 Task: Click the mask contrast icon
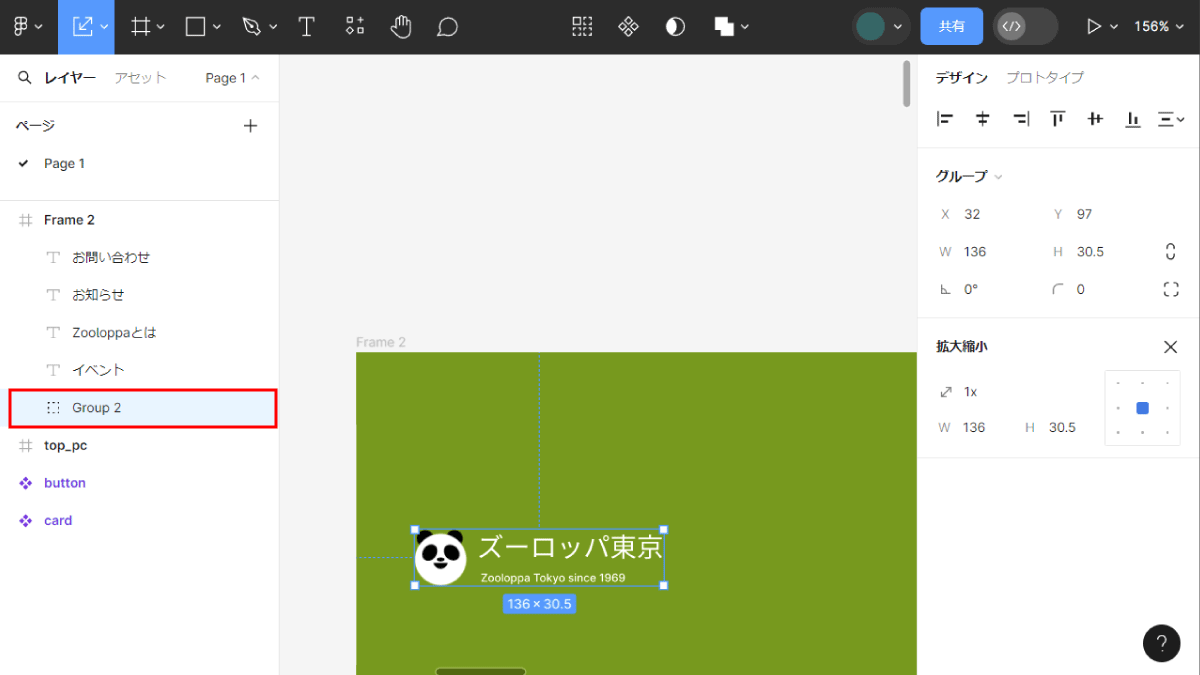[675, 27]
